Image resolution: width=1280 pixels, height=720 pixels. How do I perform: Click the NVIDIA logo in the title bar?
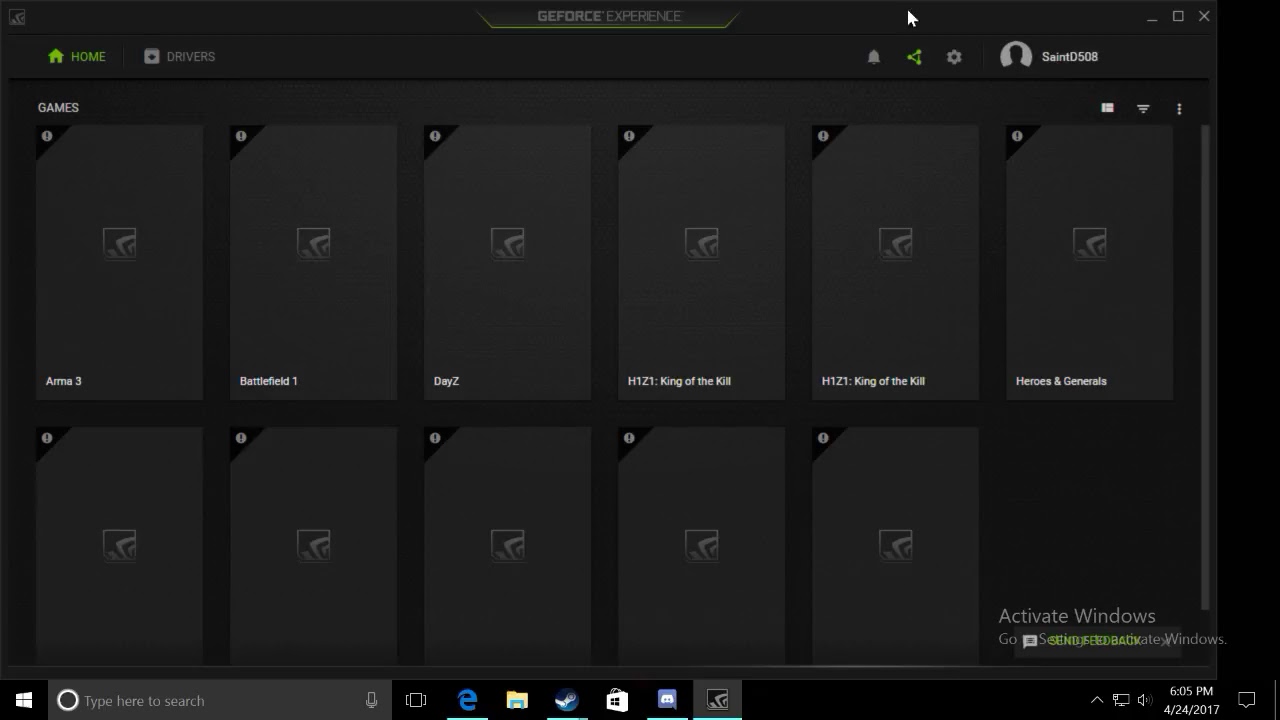pyautogui.click(x=16, y=17)
